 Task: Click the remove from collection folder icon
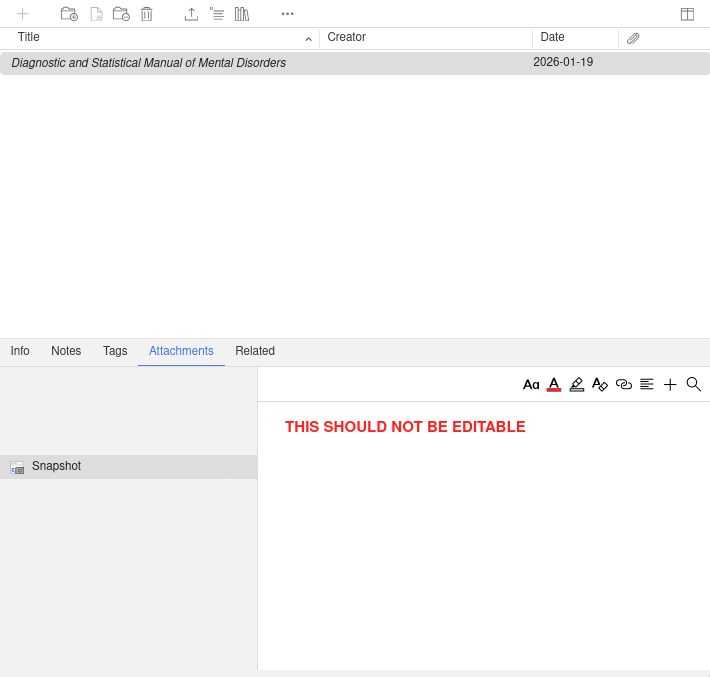pos(121,14)
